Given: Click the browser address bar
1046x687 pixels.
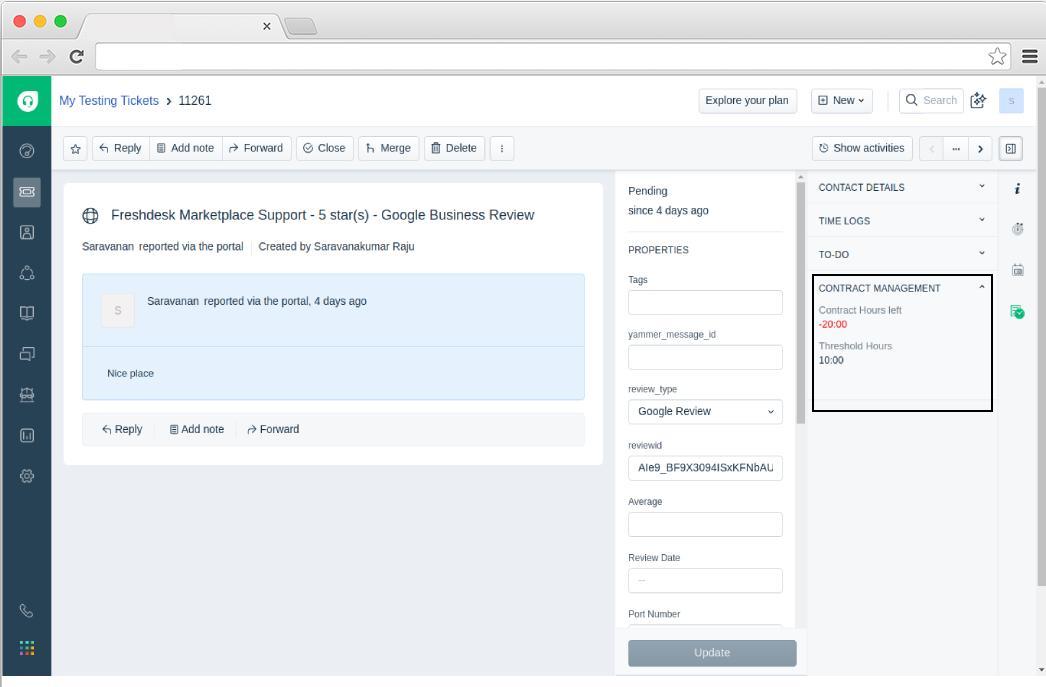Looking at the screenshot, I should point(552,56).
